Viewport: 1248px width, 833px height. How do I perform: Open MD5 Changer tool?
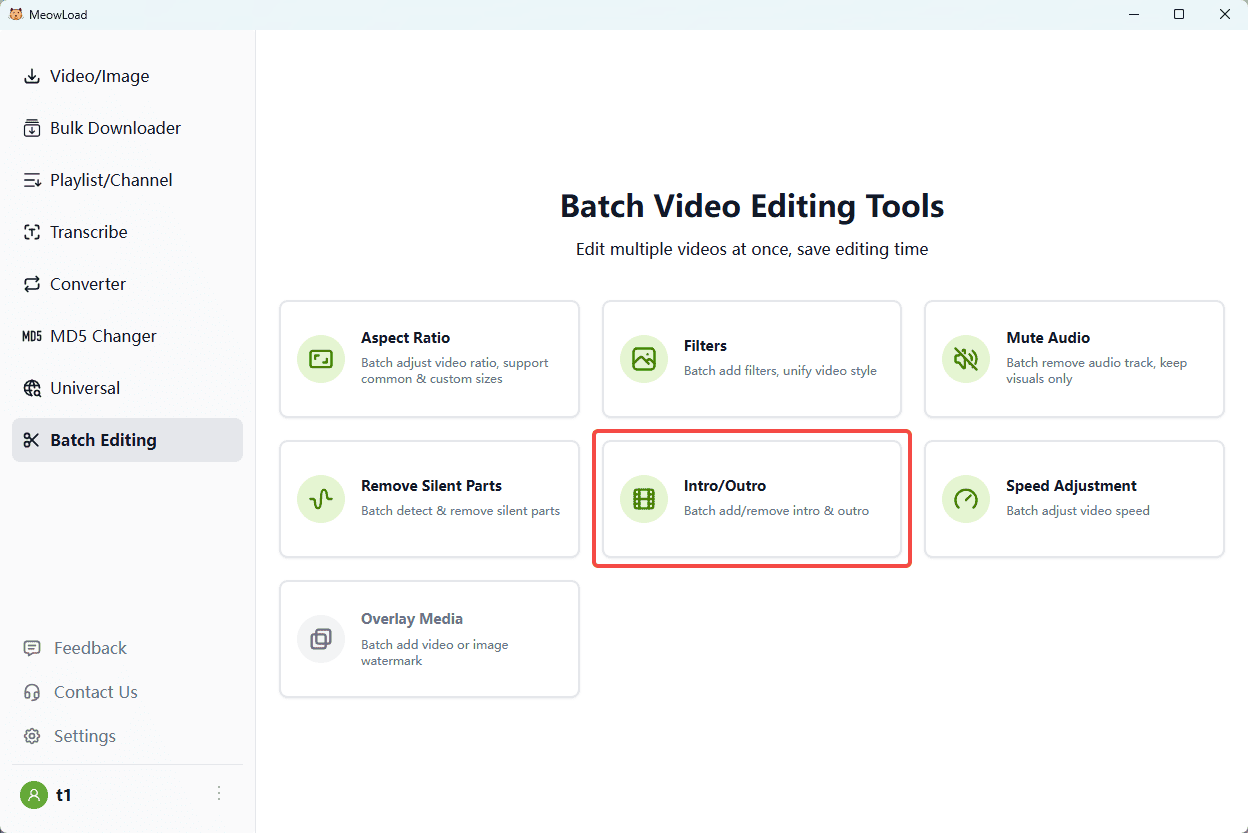click(103, 336)
